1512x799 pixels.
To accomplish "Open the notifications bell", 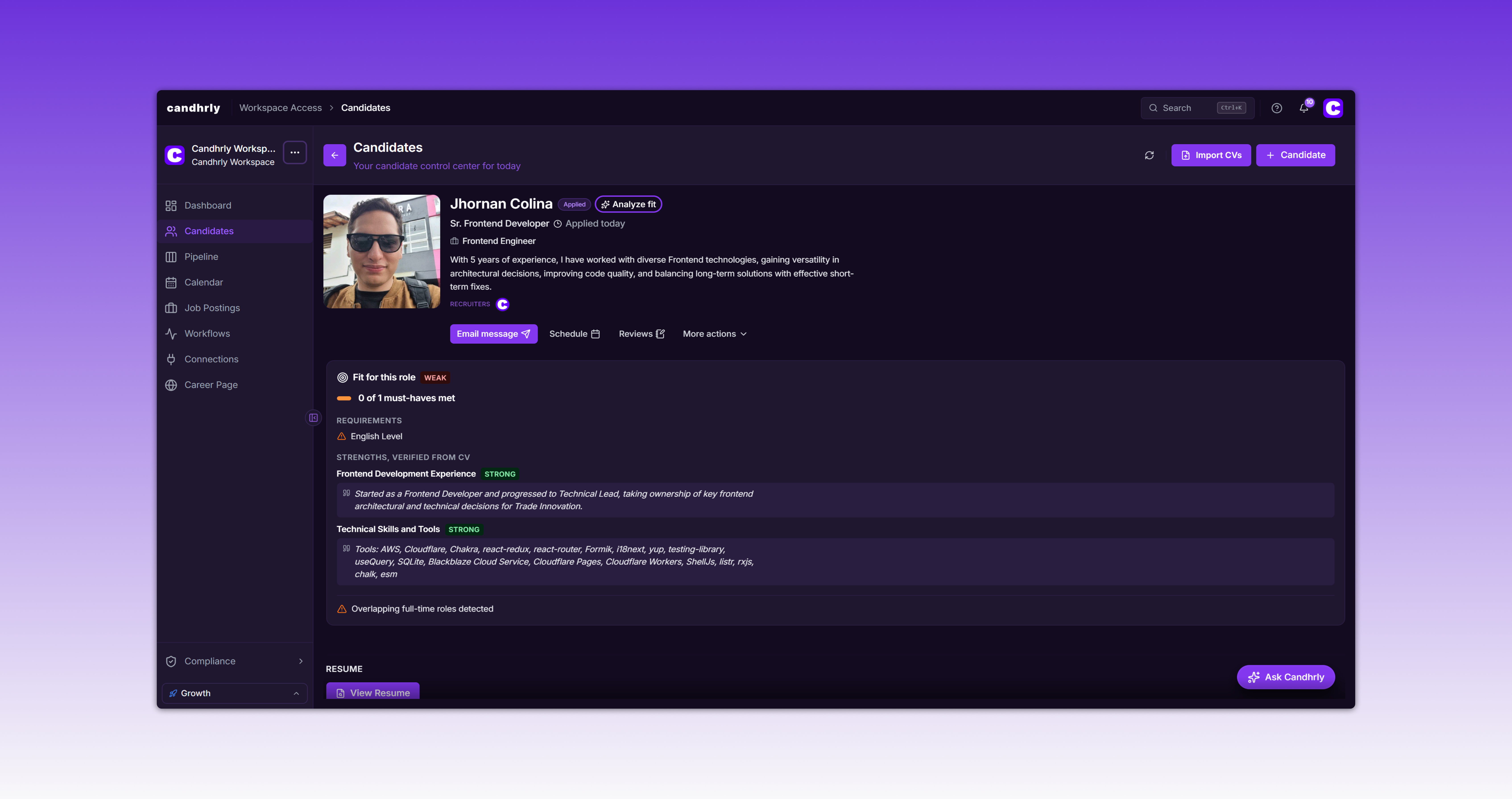I will pos(1304,108).
